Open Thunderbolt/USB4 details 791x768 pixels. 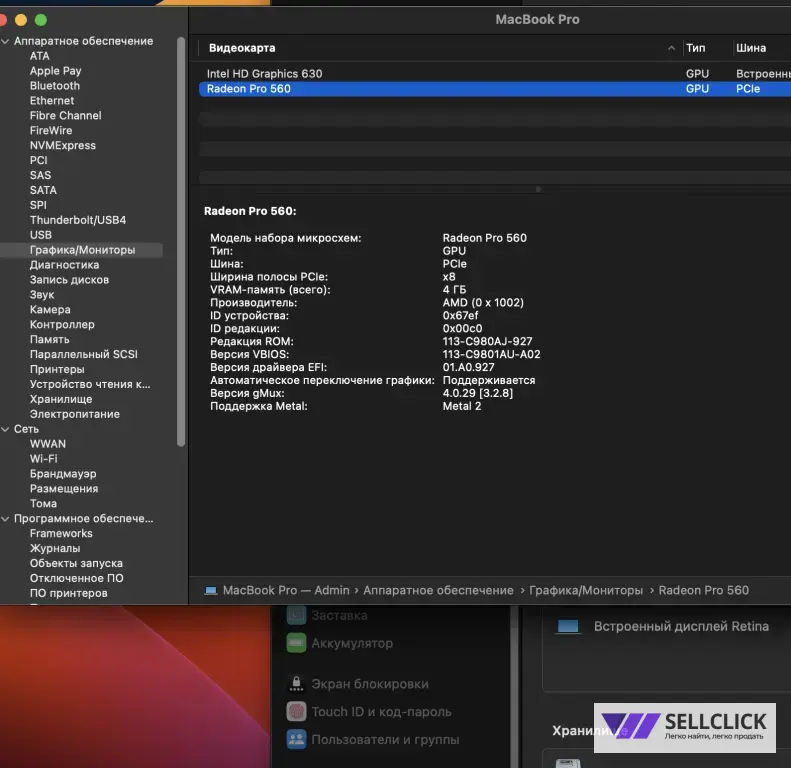pos(78,220)
